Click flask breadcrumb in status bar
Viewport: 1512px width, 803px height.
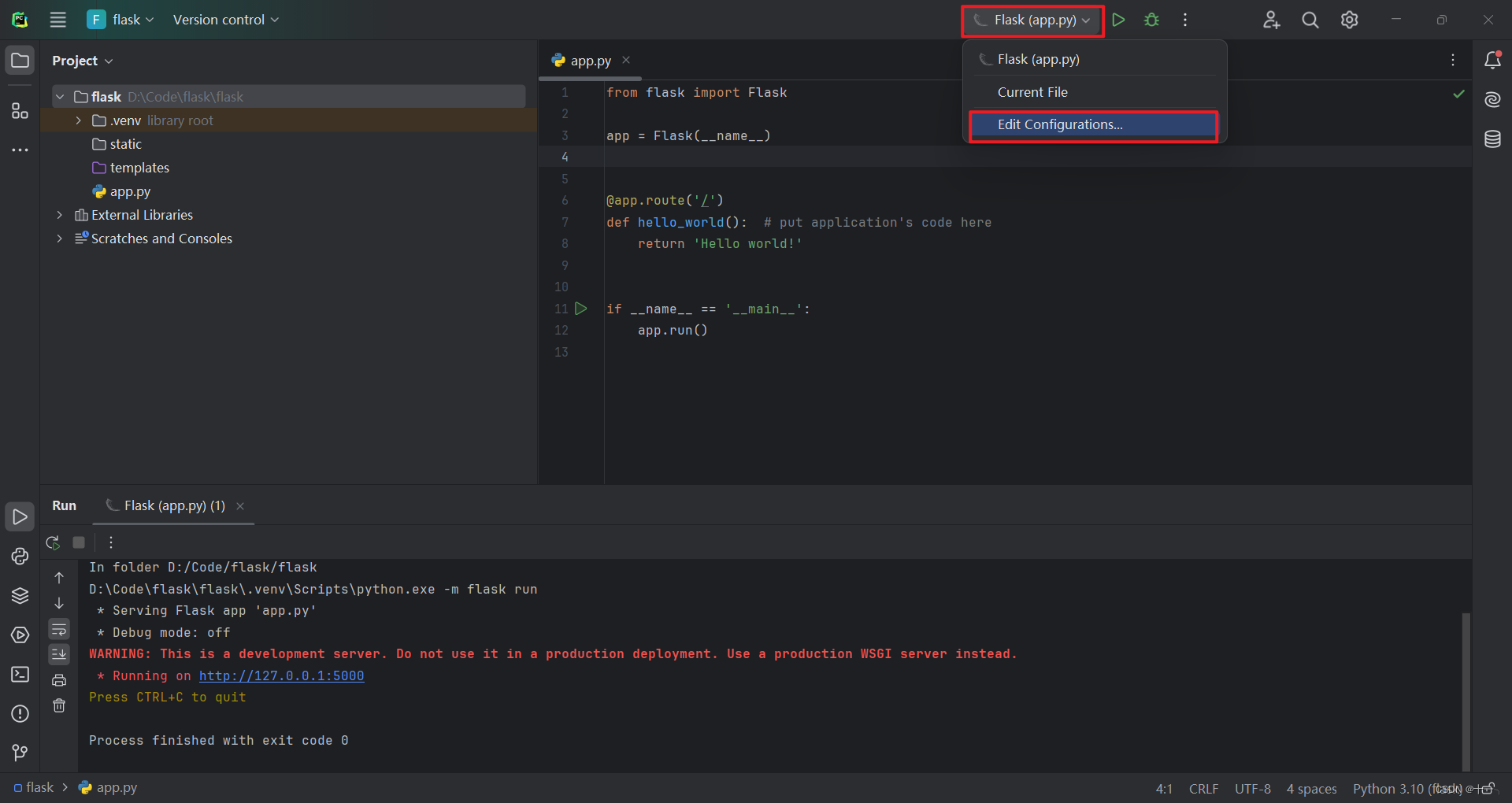[33, 787]
